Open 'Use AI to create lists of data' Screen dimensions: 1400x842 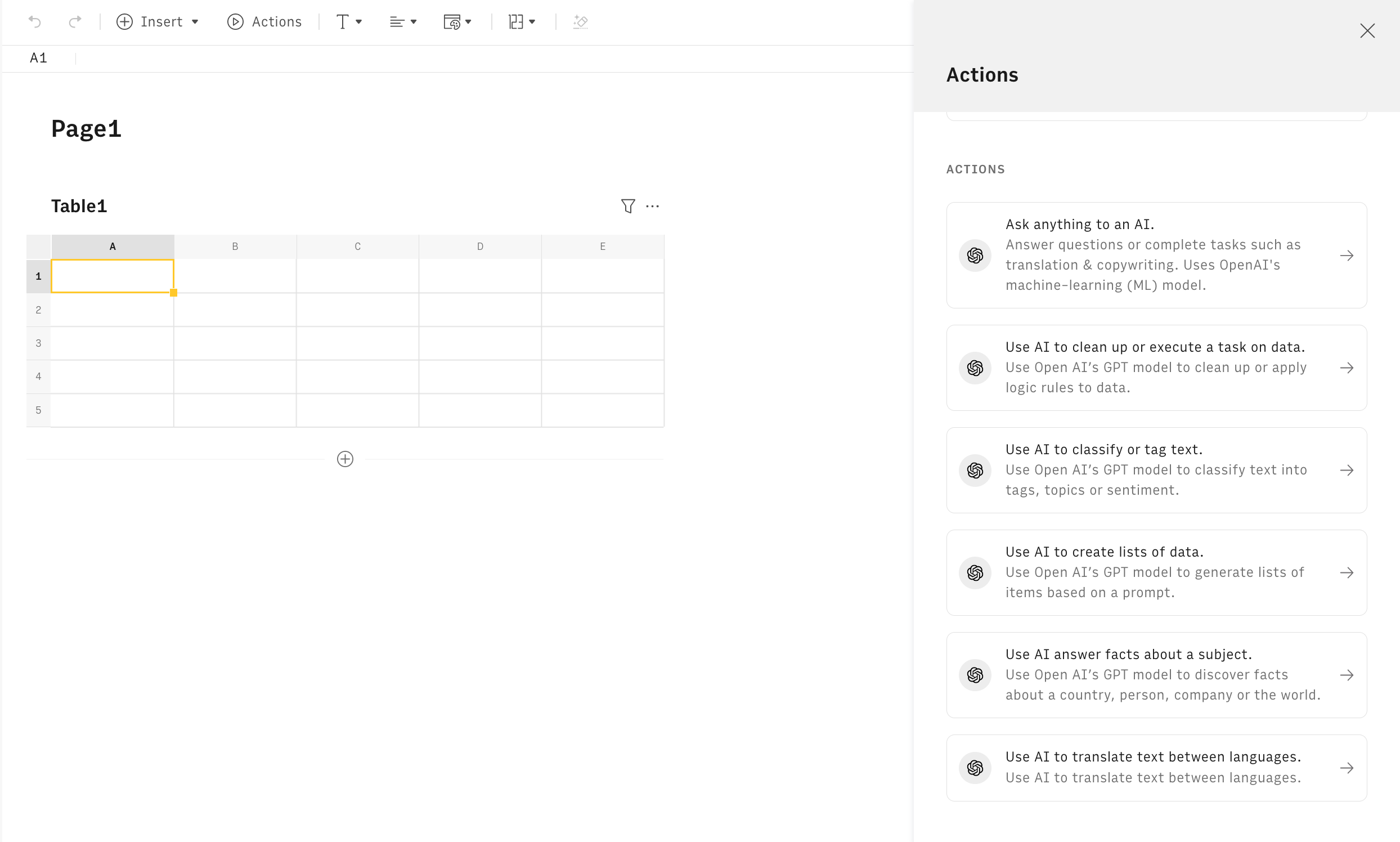[x=1156, y=572]
